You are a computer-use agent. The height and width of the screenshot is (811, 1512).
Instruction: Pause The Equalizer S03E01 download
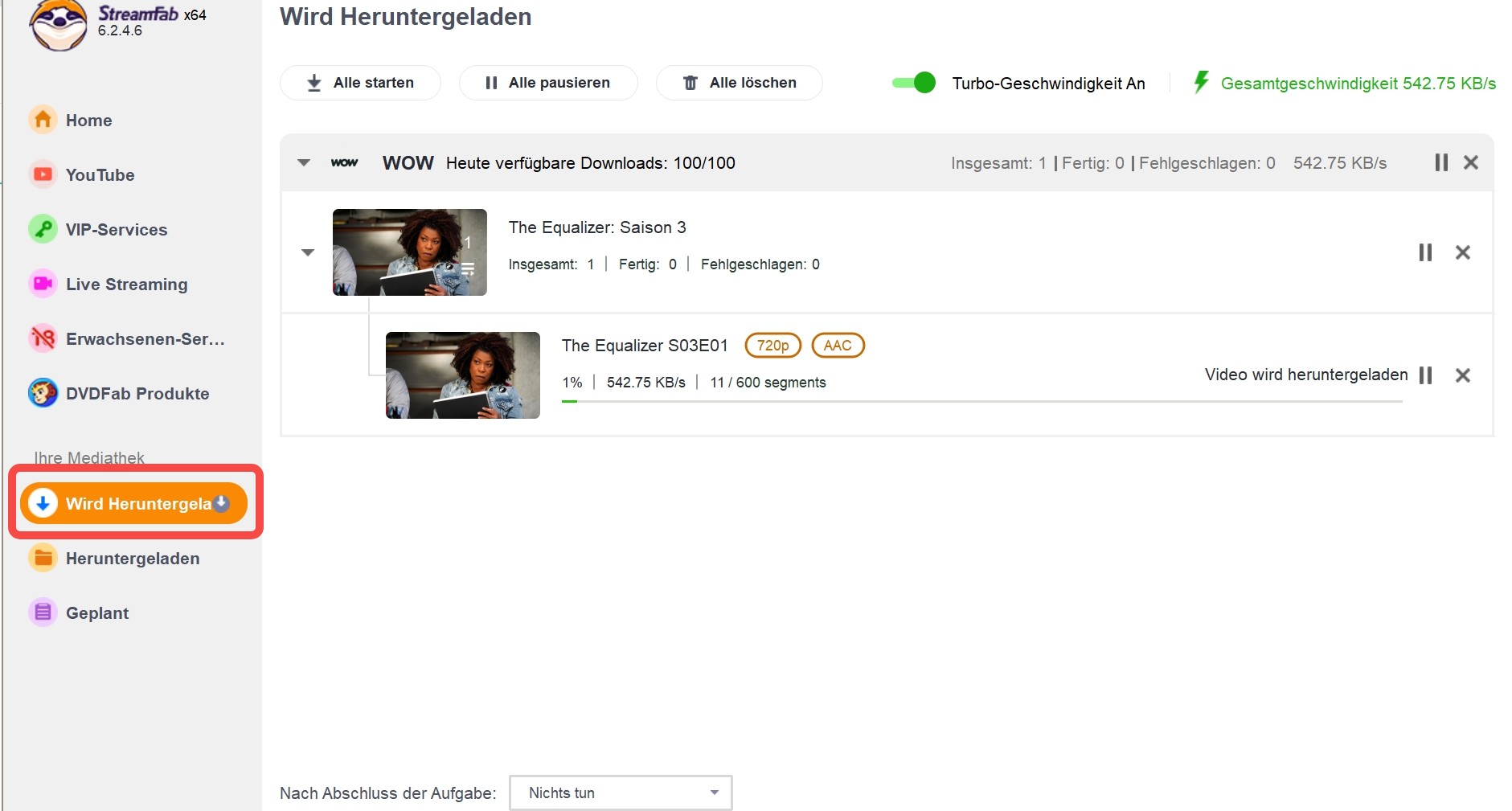click(x=1425, y=375)
